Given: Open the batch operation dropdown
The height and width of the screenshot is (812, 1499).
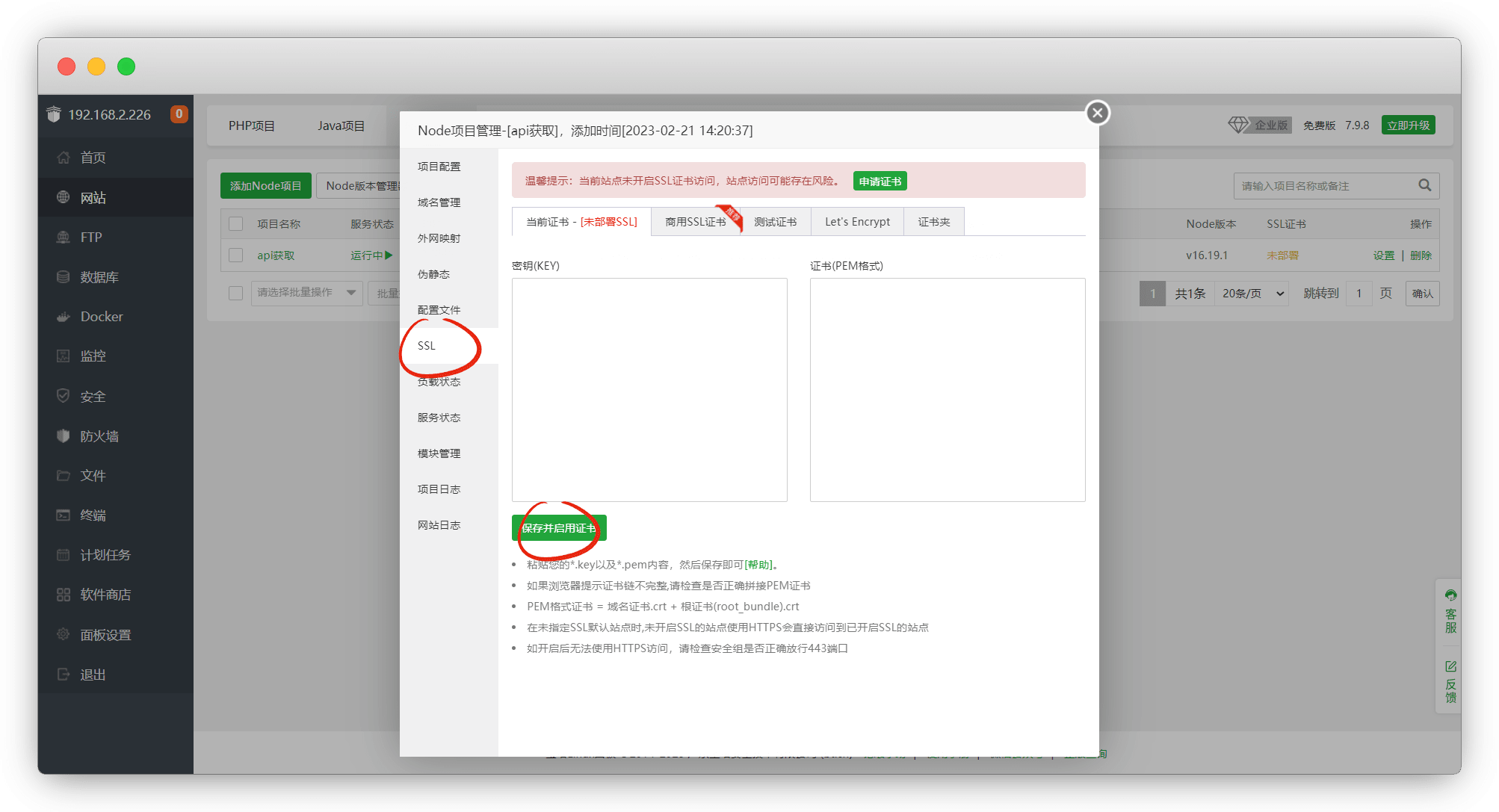Looking at the screenshot, I should (x=306, y=293).
